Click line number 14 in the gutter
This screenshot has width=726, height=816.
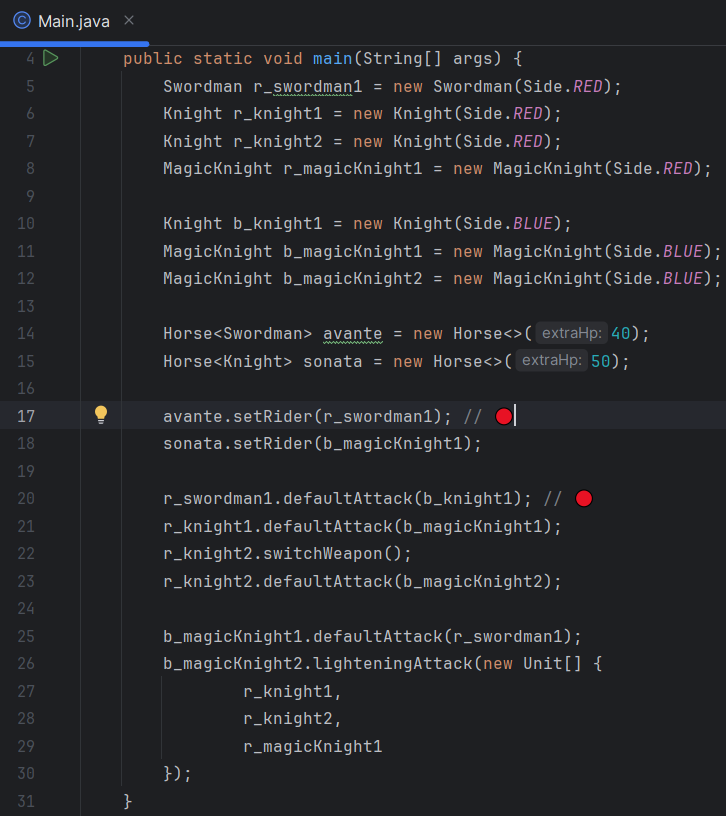coord(26,334)
